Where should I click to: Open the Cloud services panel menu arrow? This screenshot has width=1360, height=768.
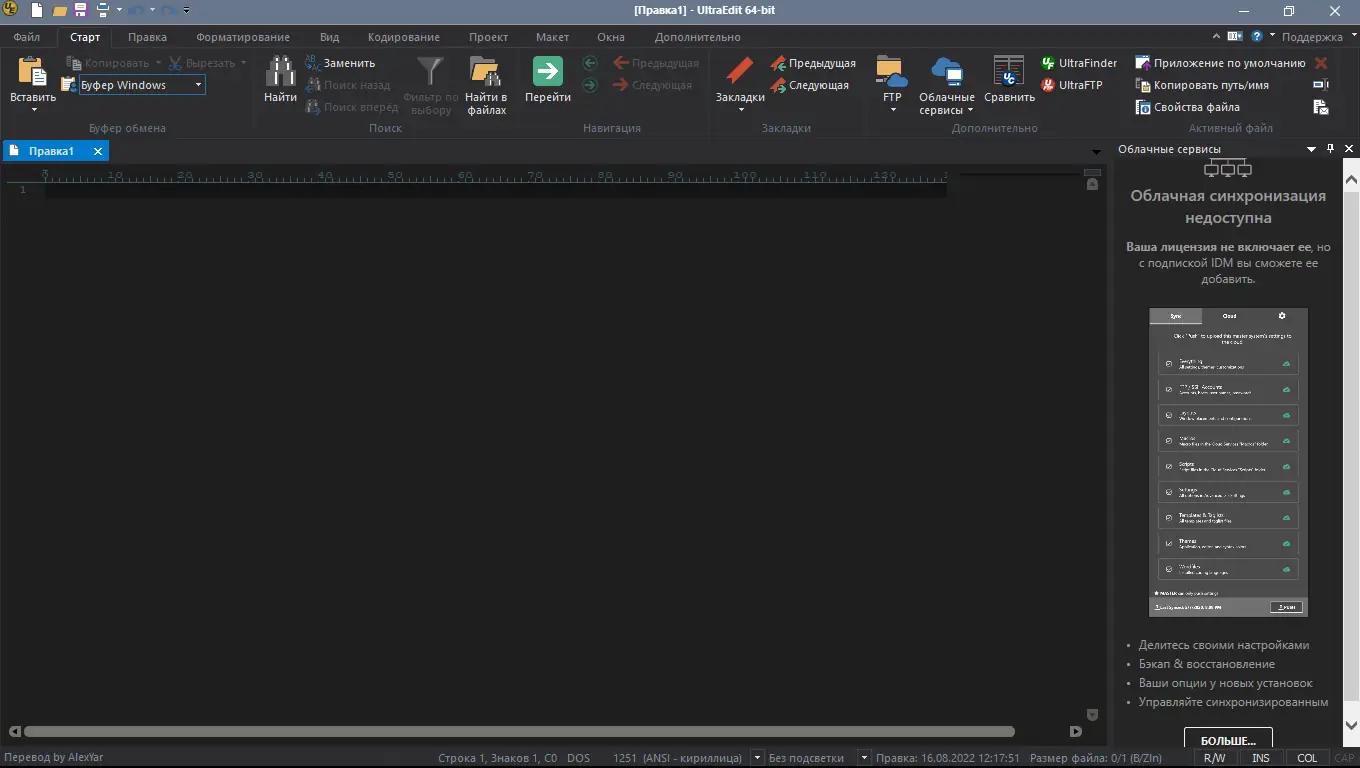[1311, 149]
